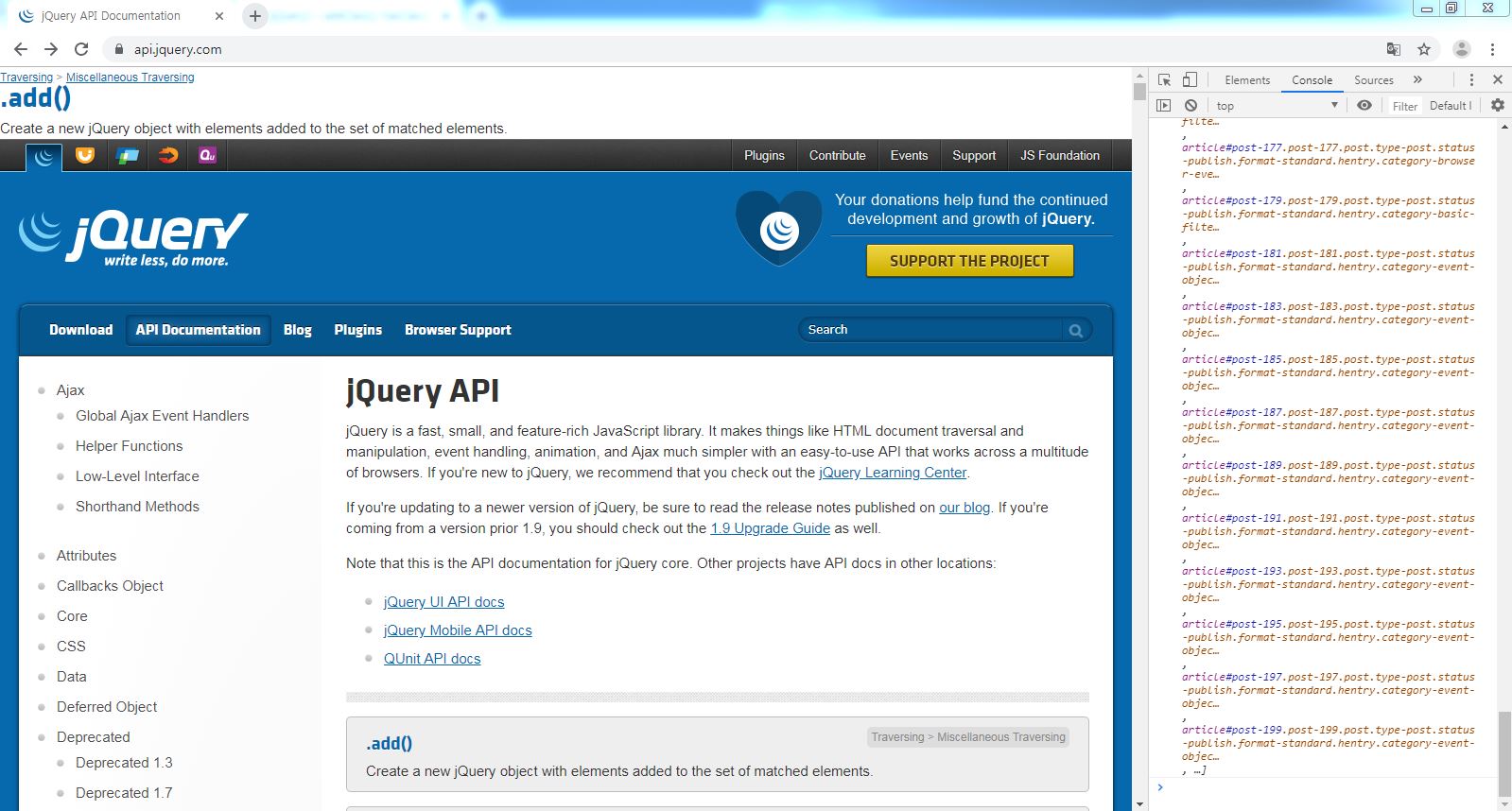Viewport: 1512px width, 811px height.
Task: Open the Support top bar link
Action: [974, 155]
